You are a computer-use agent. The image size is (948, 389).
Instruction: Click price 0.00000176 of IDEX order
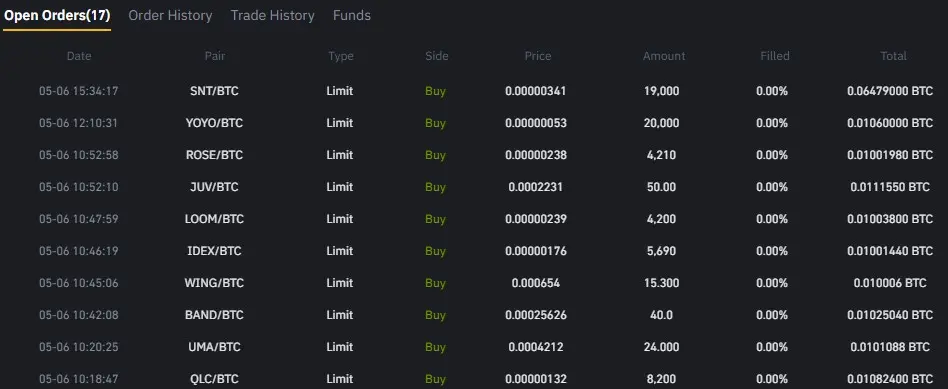(x=536, y=251)
